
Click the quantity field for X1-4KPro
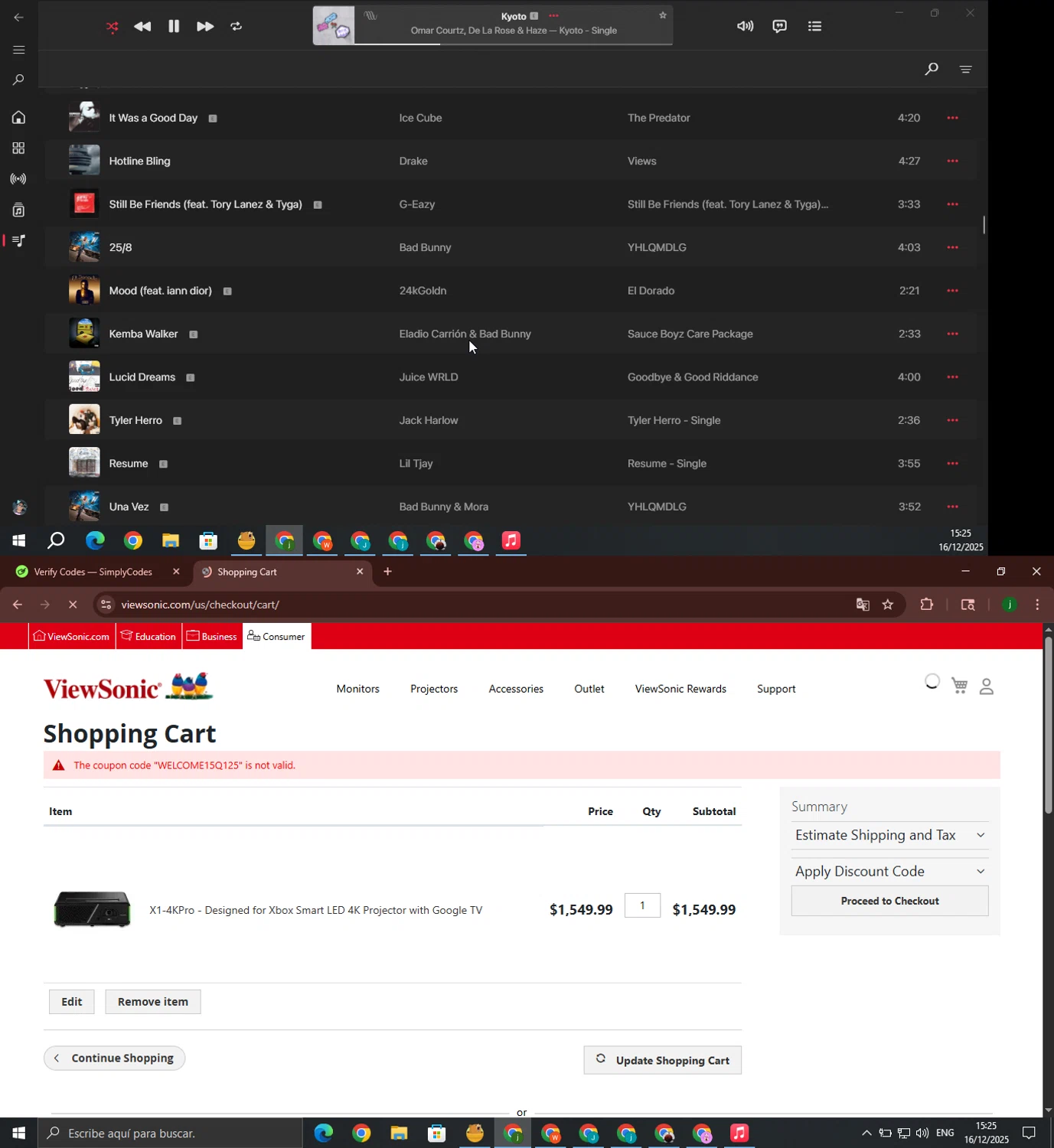pyautogui.click(x=642, y=905)
